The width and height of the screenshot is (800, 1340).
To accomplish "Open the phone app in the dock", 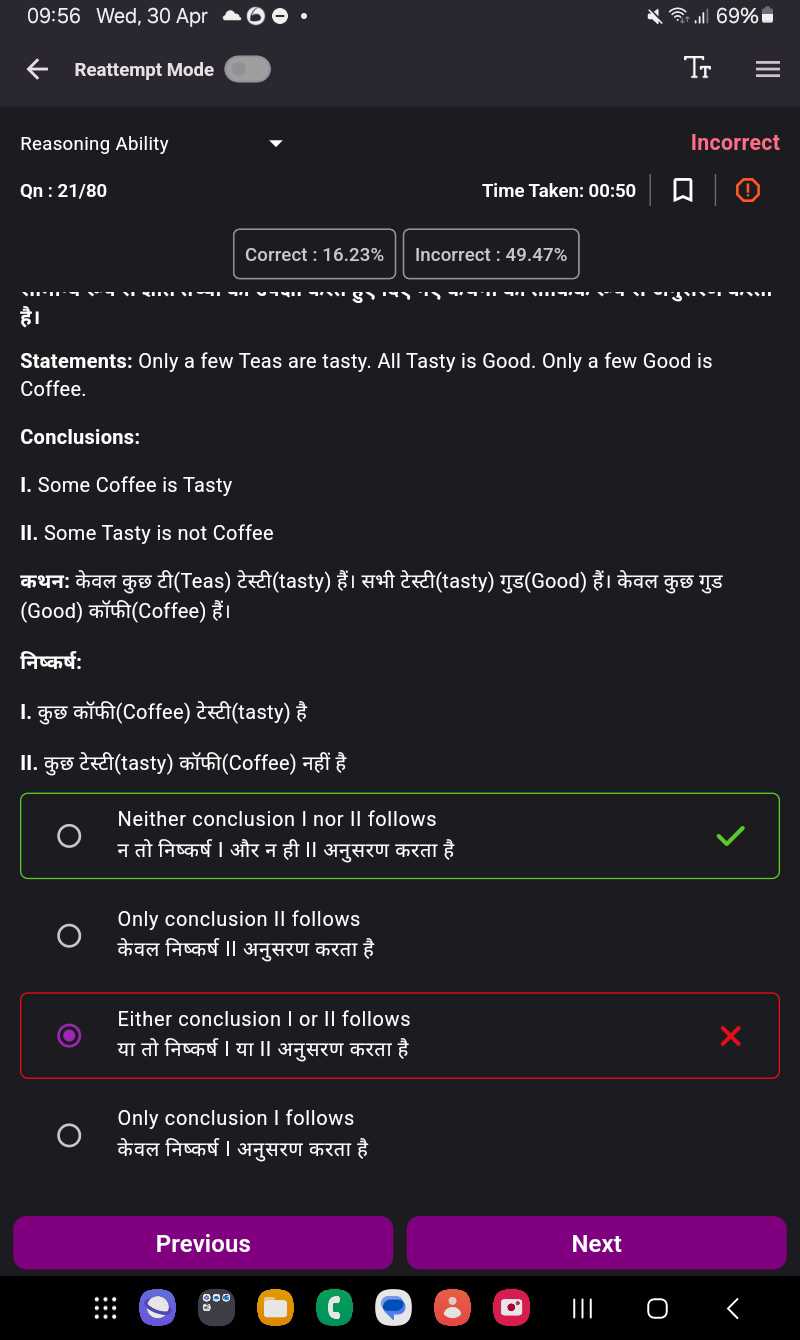I will (x=334, y=1307).
